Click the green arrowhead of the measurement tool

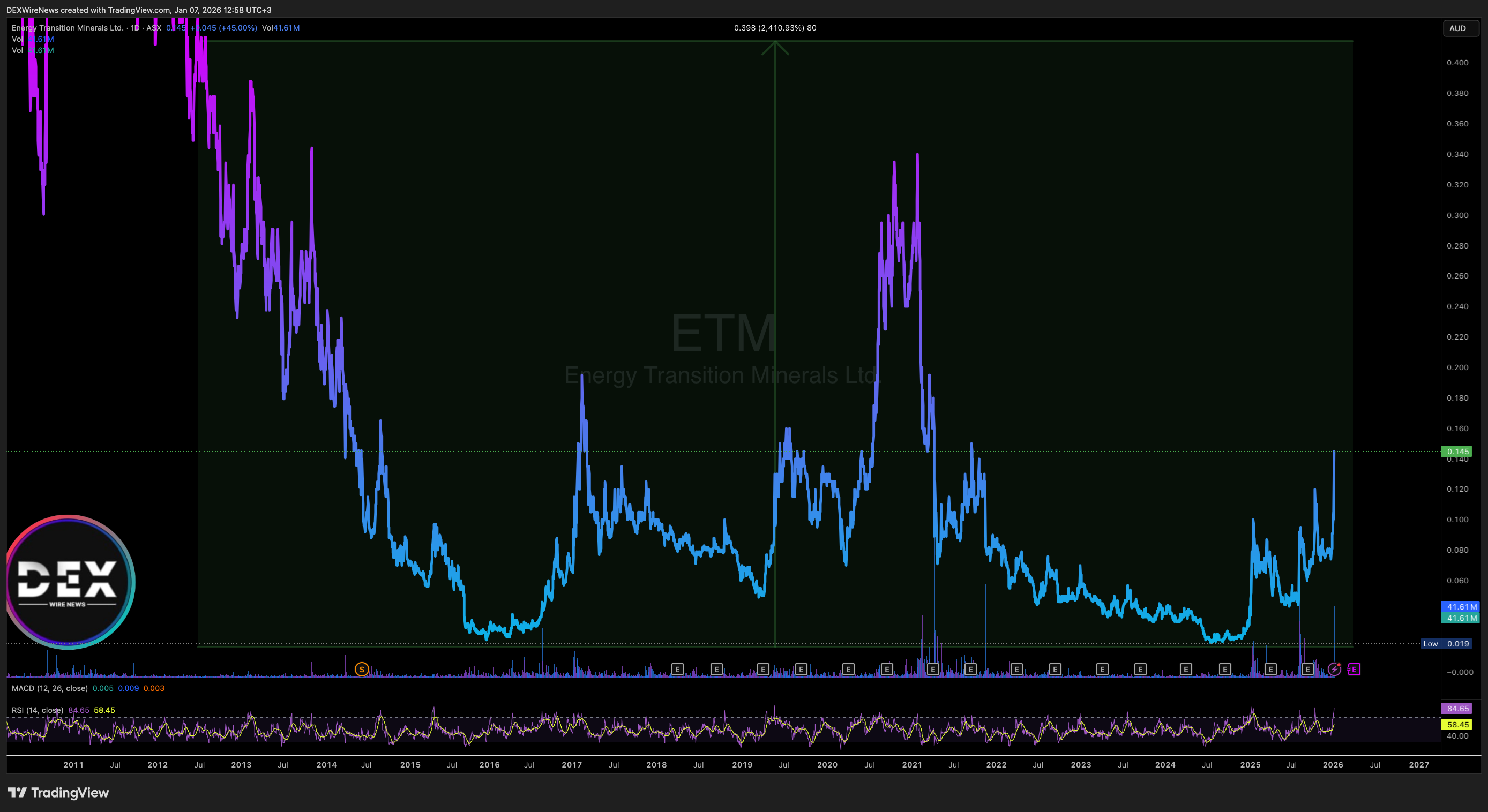coord(775,48)
